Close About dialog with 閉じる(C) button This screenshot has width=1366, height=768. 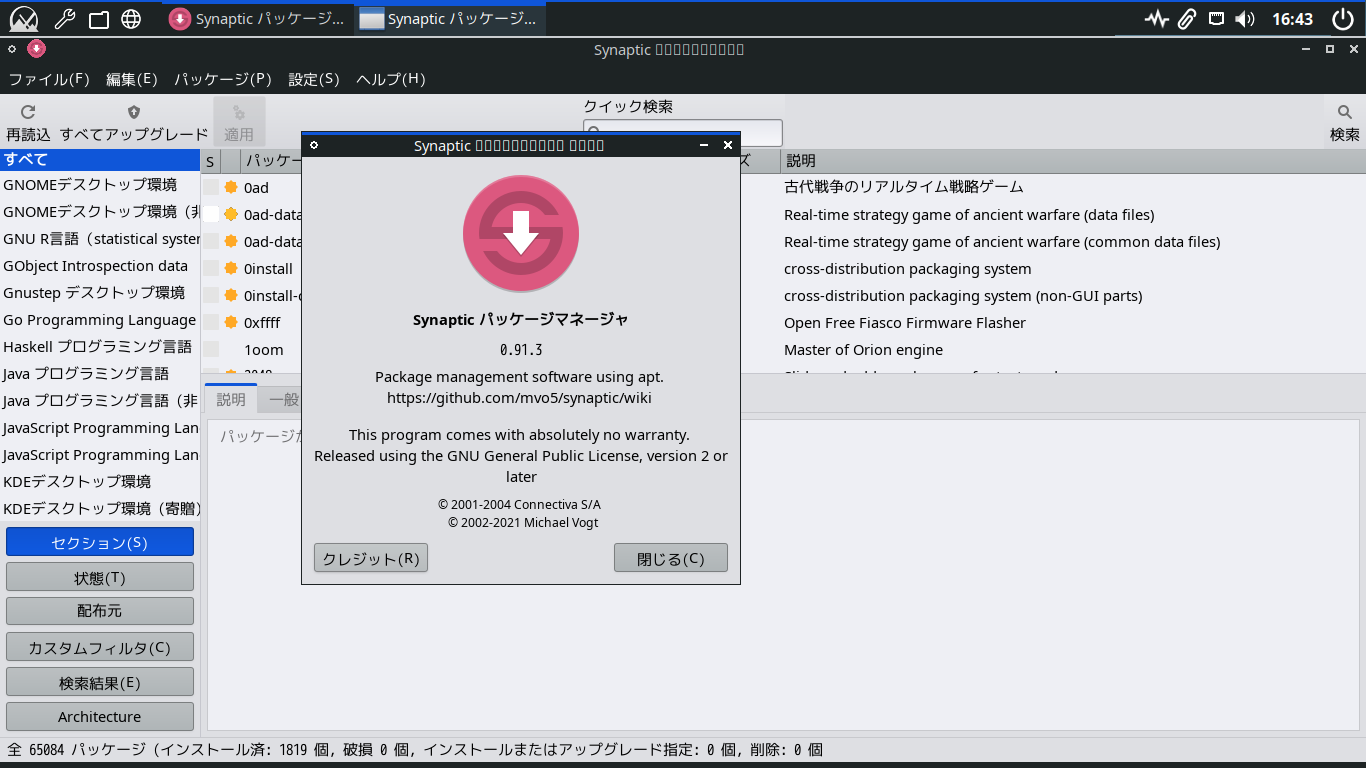click(x=671, y=558)
